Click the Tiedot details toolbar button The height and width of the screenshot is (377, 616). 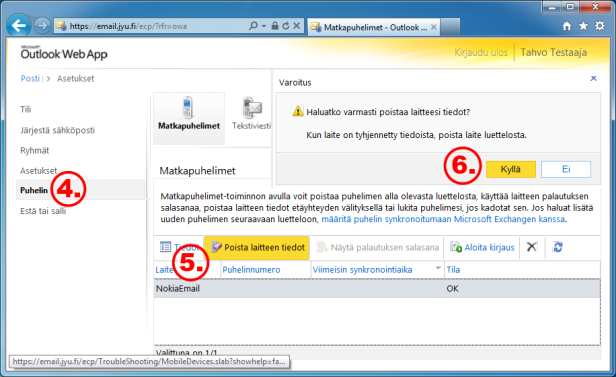(x=179, y=247)
